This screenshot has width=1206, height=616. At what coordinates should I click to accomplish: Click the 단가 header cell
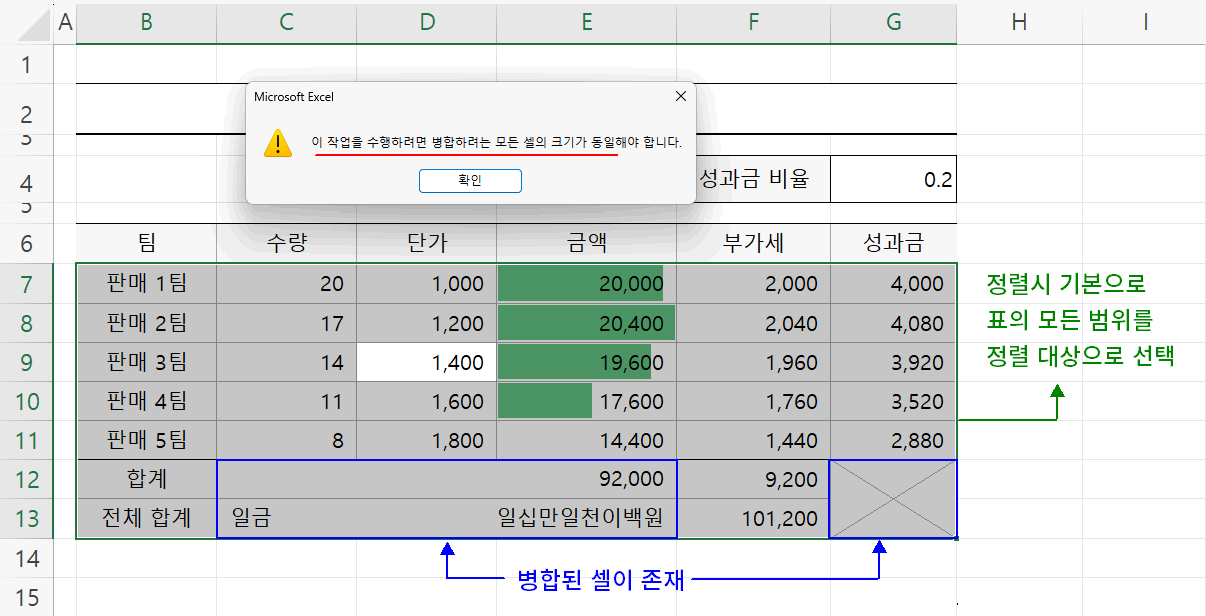click(x=426, y=243)
